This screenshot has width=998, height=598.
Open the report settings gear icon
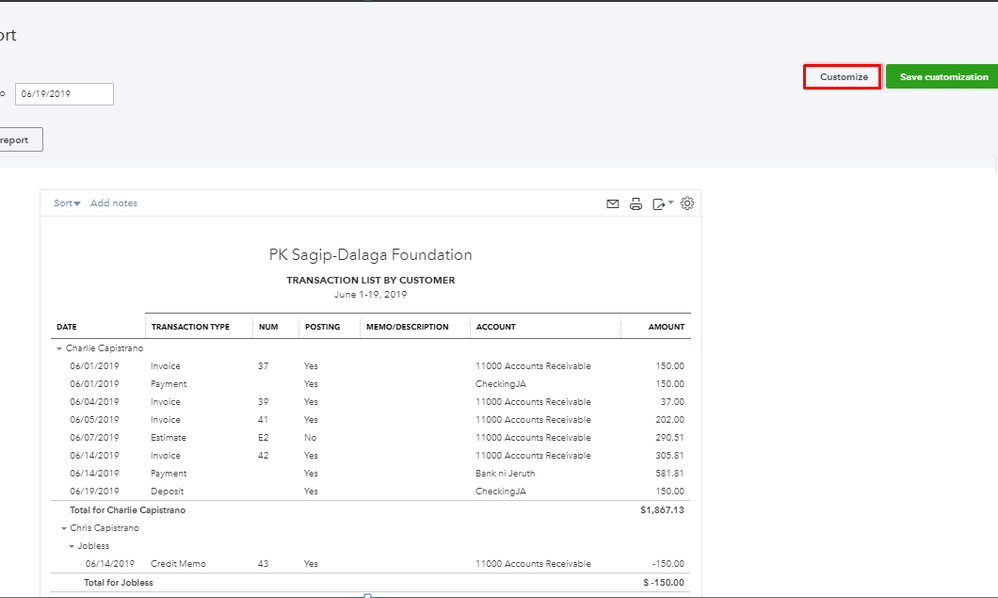687,204
